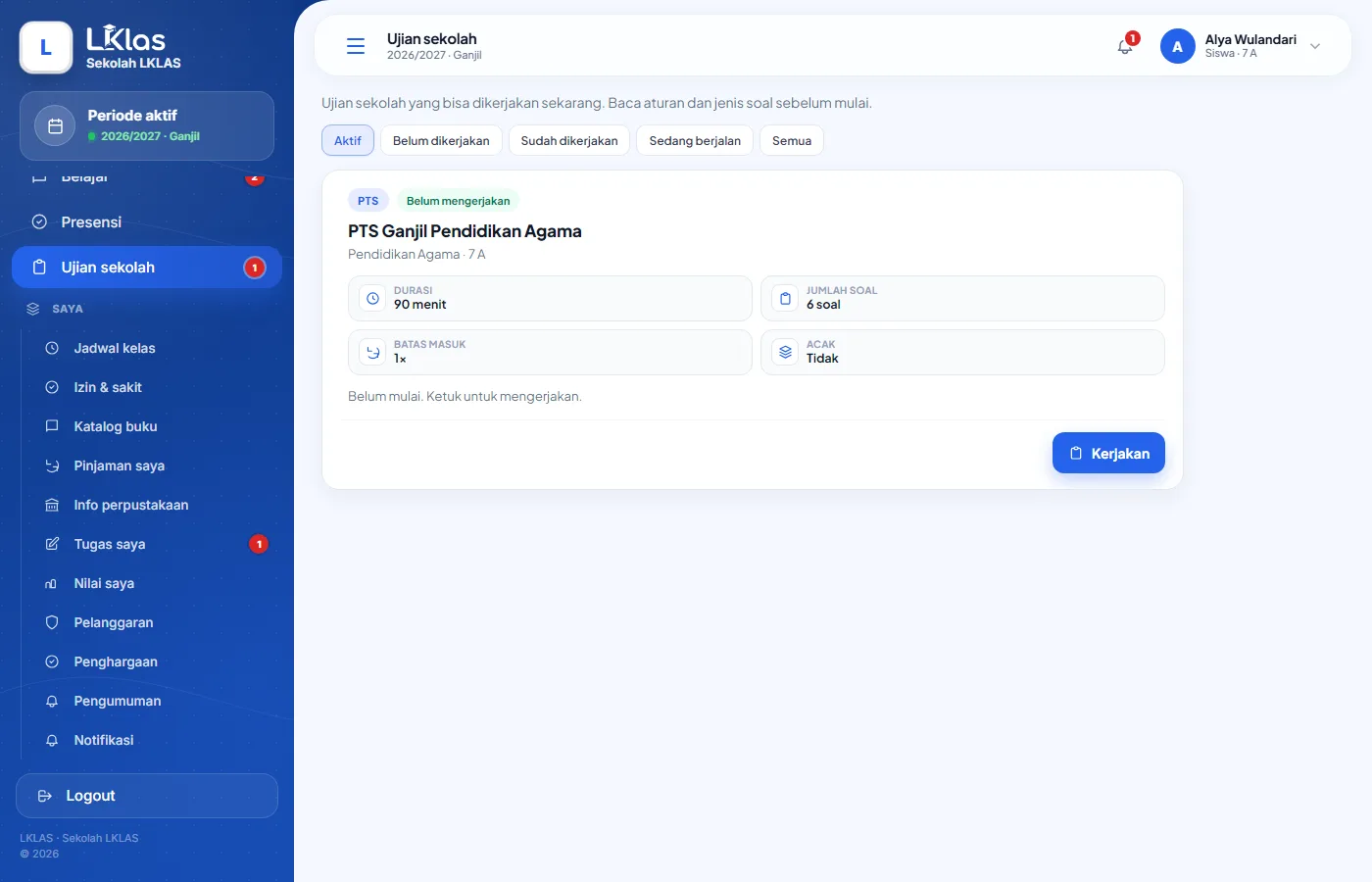This screenshot has width=1372, height=882.
Task: Click the Presensi check icon
Action: 39,221
